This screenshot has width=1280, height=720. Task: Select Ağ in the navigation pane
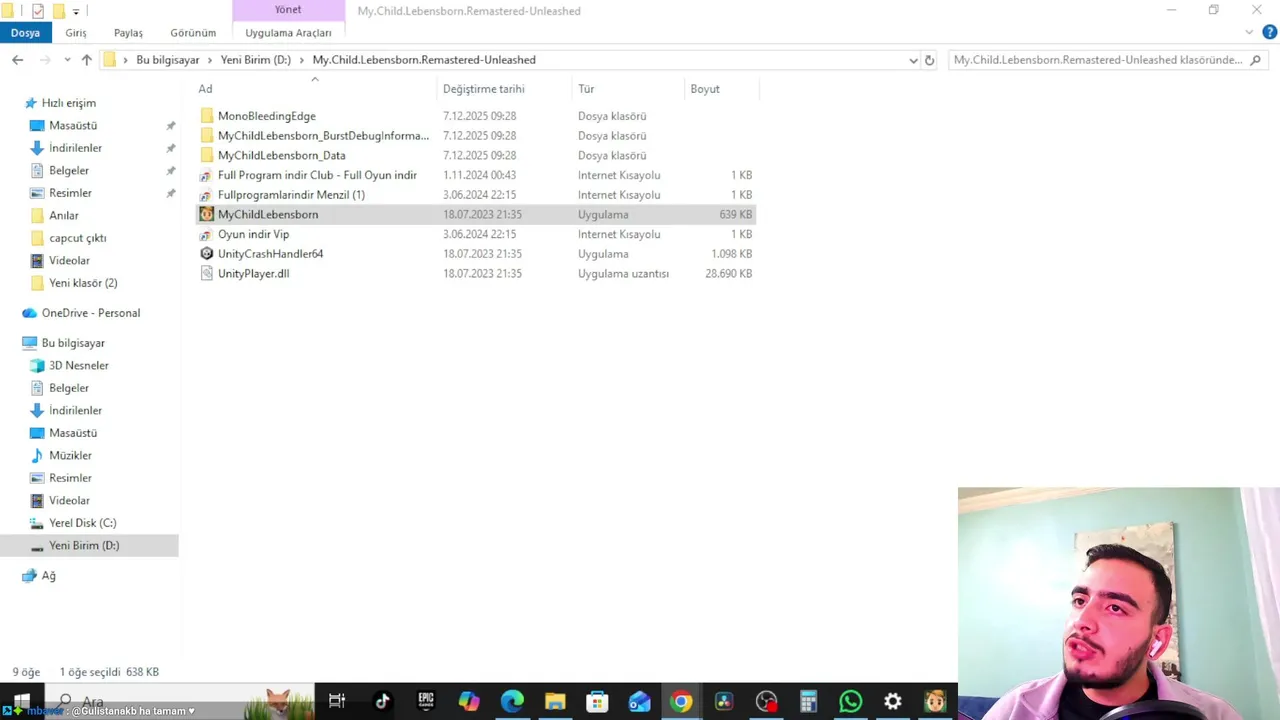pyautogui.click(x=48, y=576)
